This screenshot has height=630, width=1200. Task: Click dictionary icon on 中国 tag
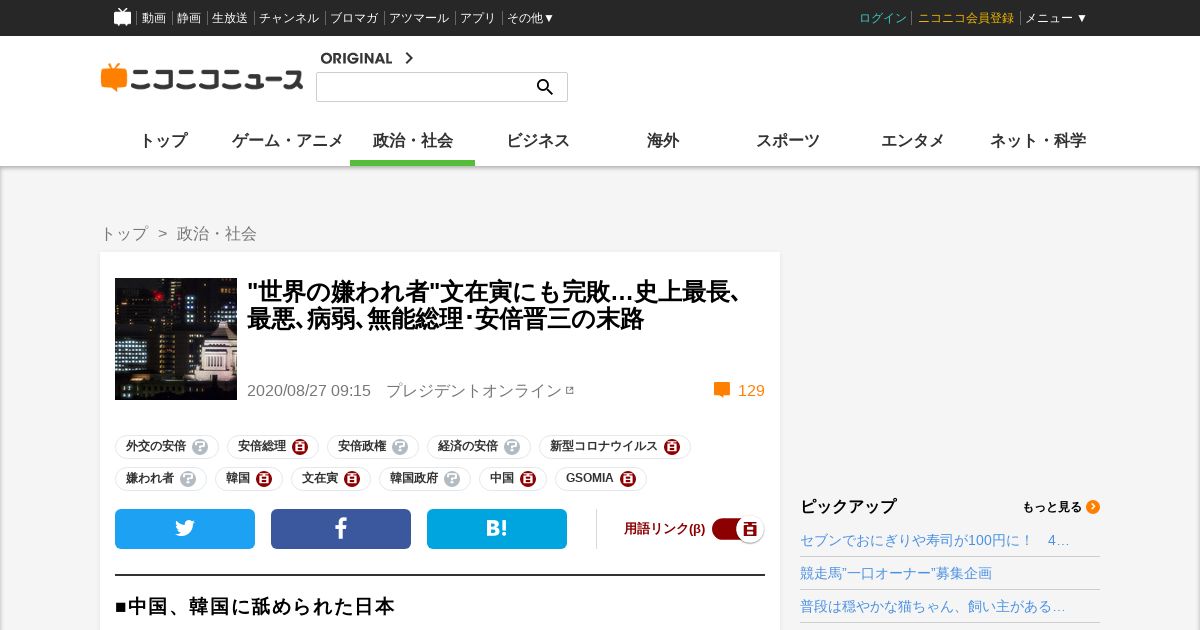click(528, 479)
